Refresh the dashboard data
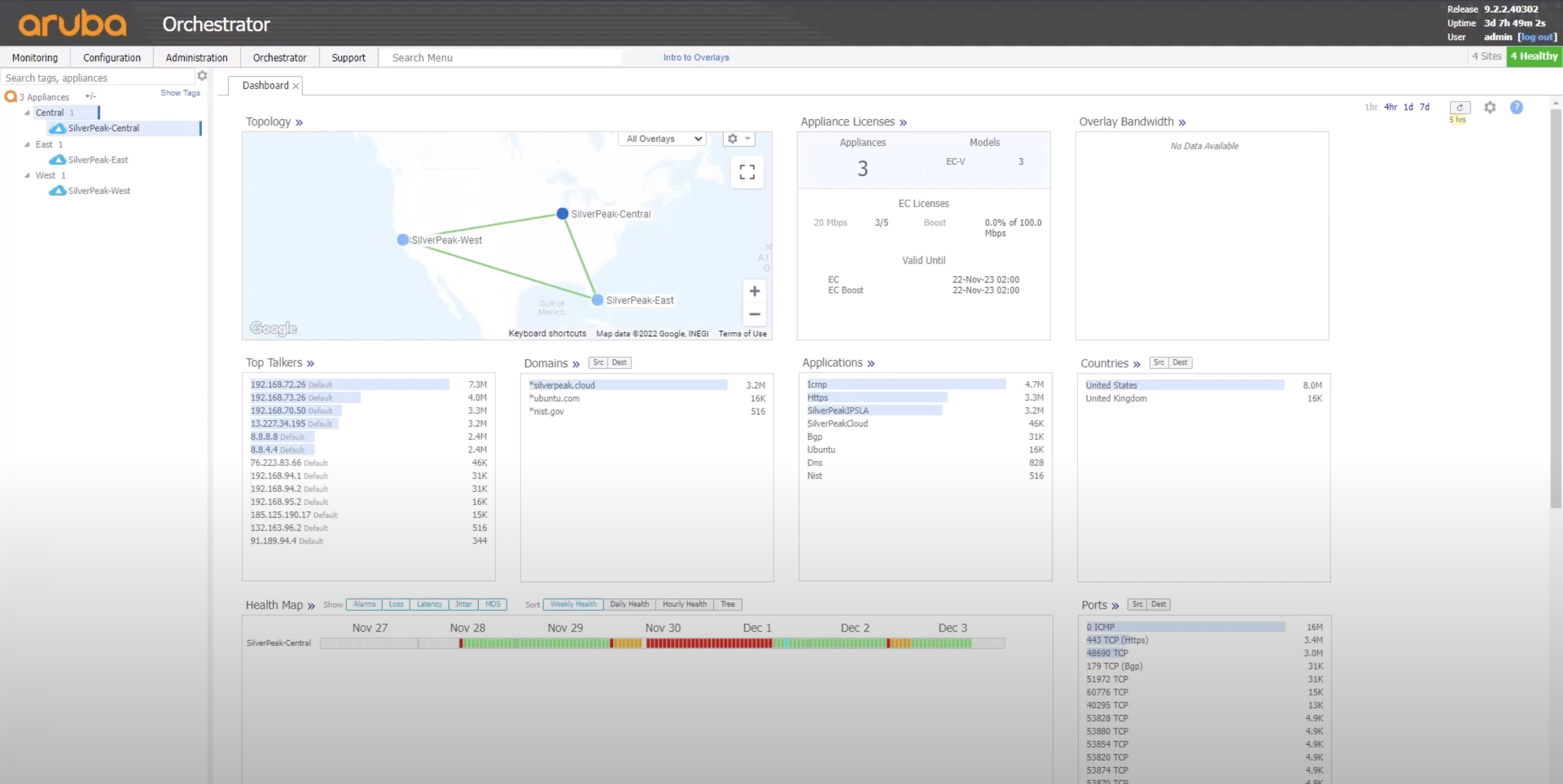The height and width of the screenshot is (784, 1563). 1460,107
